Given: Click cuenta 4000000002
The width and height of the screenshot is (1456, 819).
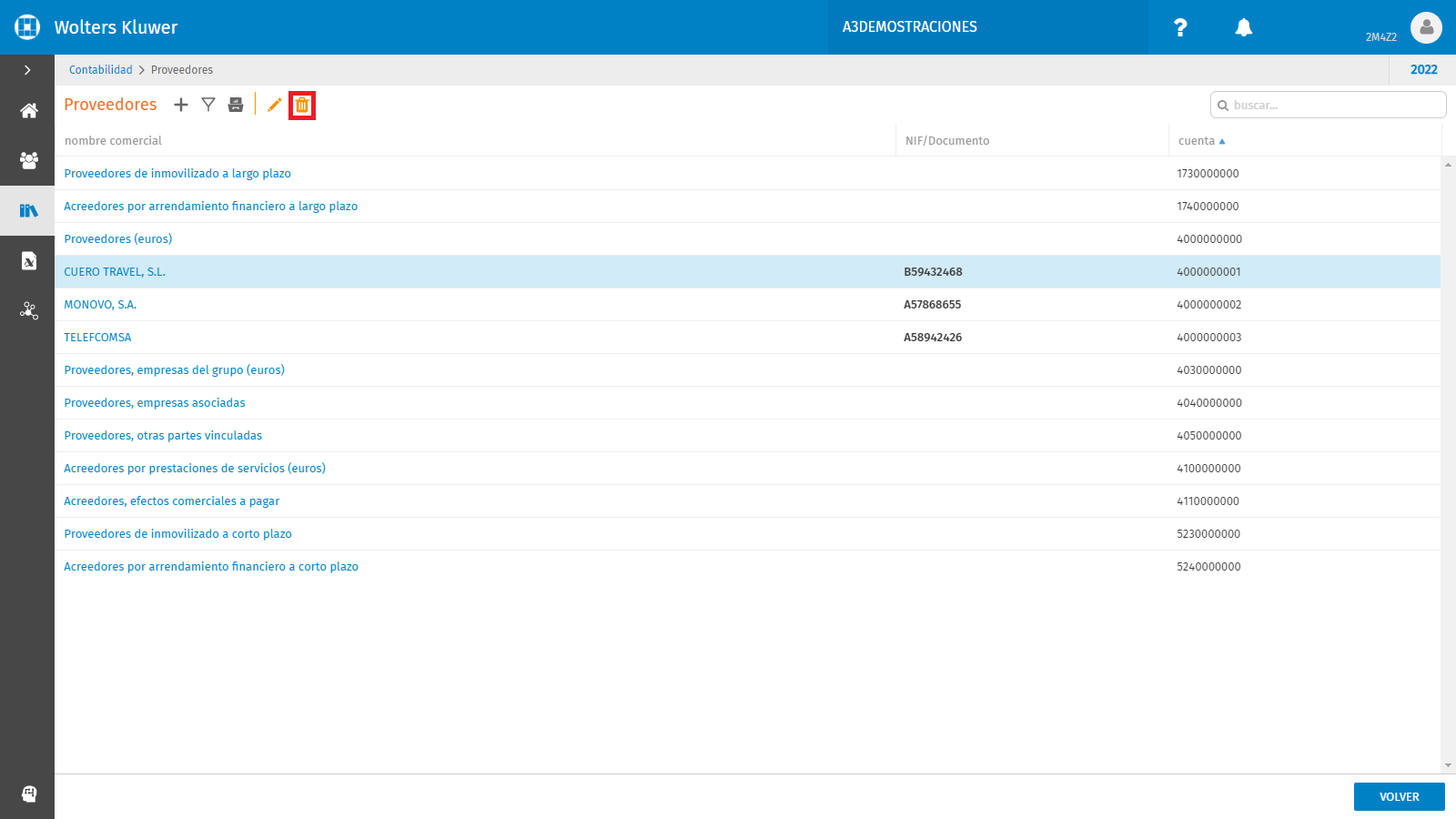Looking at the screenshot, I should click(x=1208, y=305).
